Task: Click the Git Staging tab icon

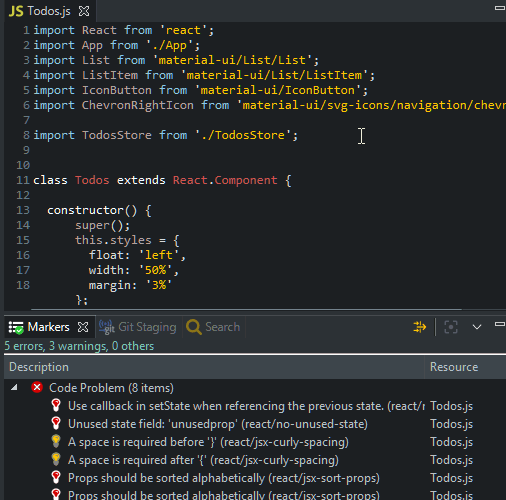Action: (107, 327)
